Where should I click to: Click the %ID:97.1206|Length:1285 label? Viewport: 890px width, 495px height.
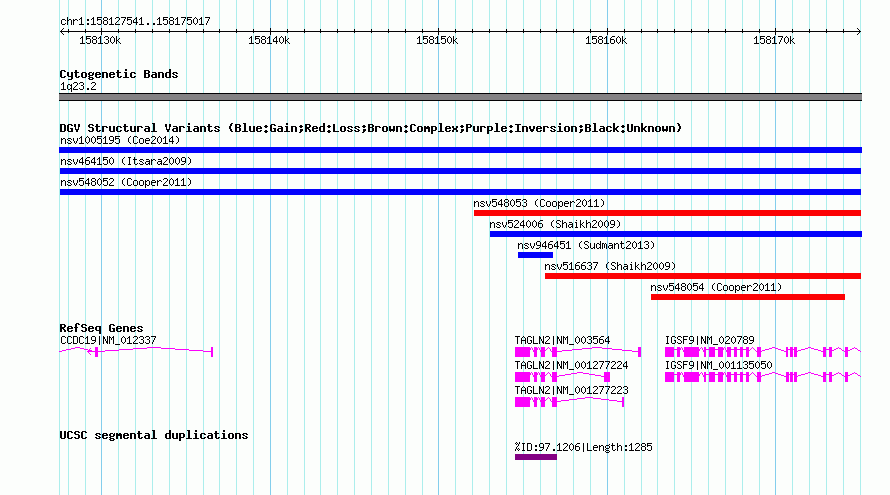pos(583,448)
